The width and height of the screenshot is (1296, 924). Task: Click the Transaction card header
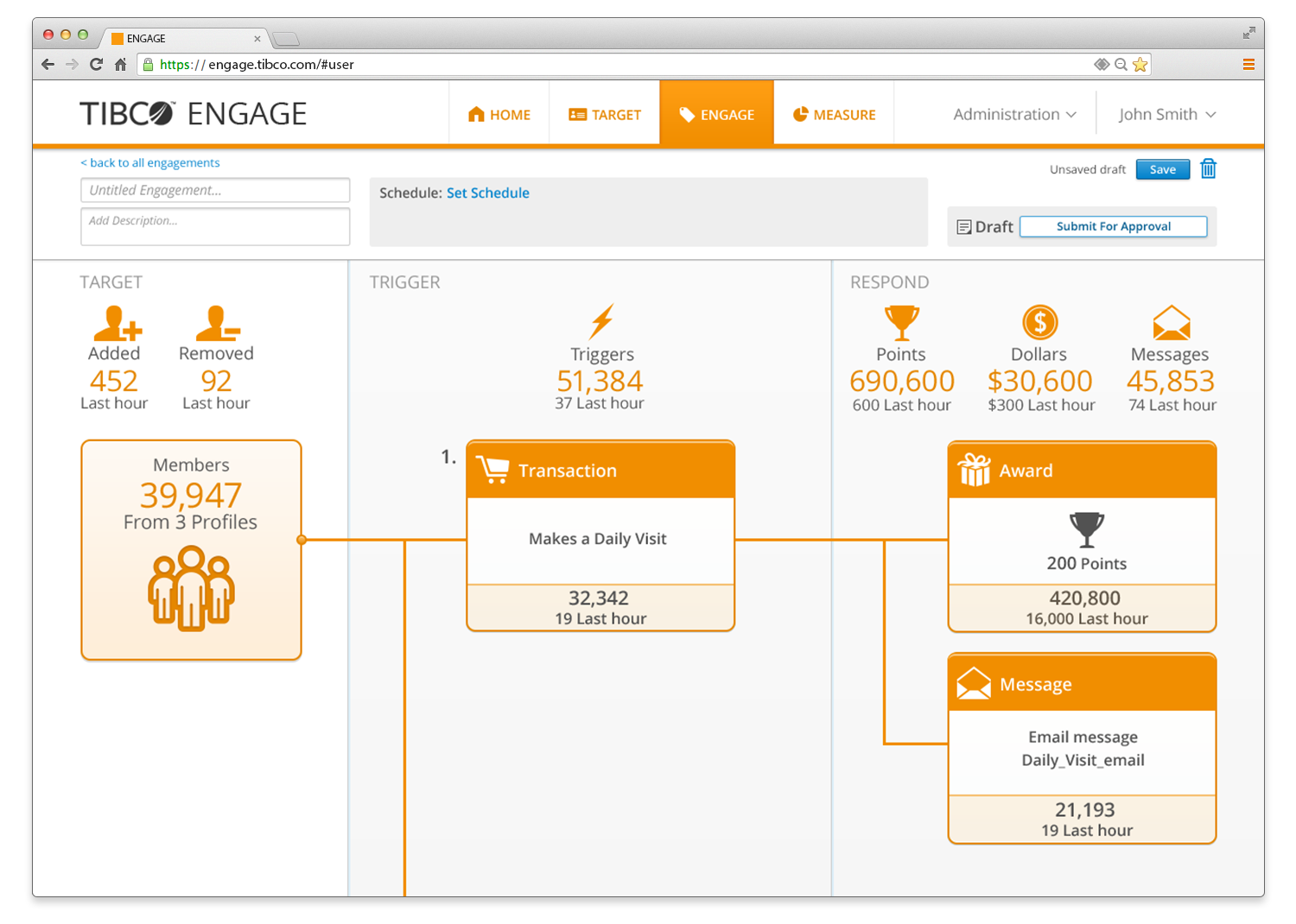tap(600, 470)
